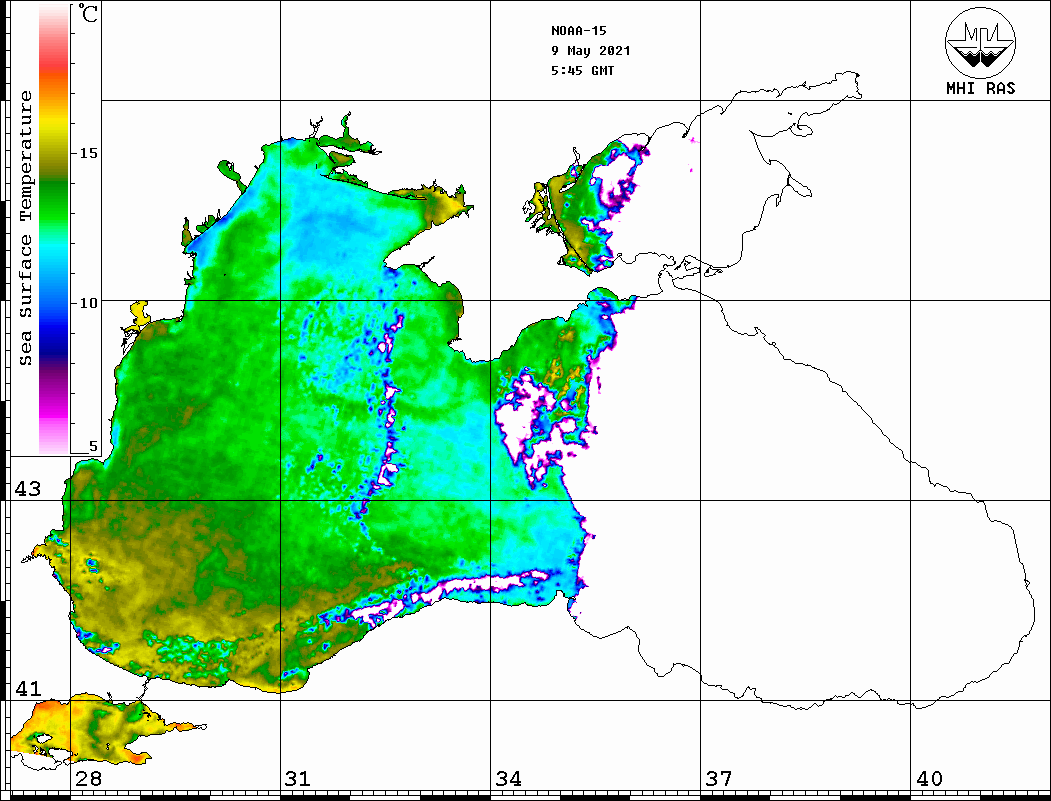
Task: Click the vertical "Sea Surface Temperature" legend title
Action: tap(27, 228)
